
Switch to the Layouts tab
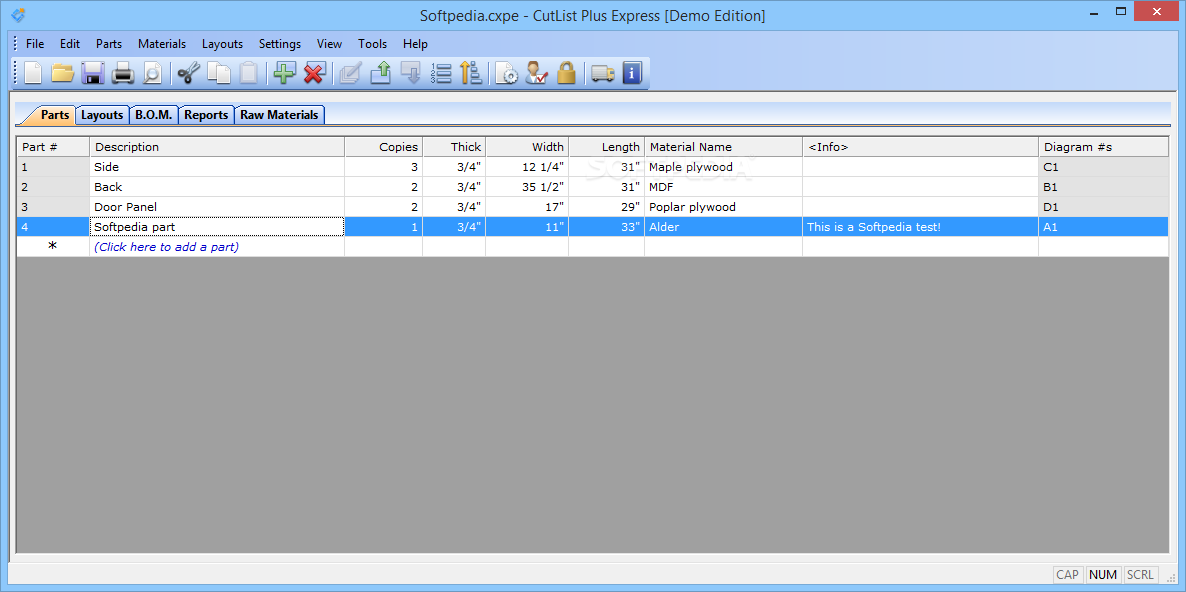(x=102, y=115)
